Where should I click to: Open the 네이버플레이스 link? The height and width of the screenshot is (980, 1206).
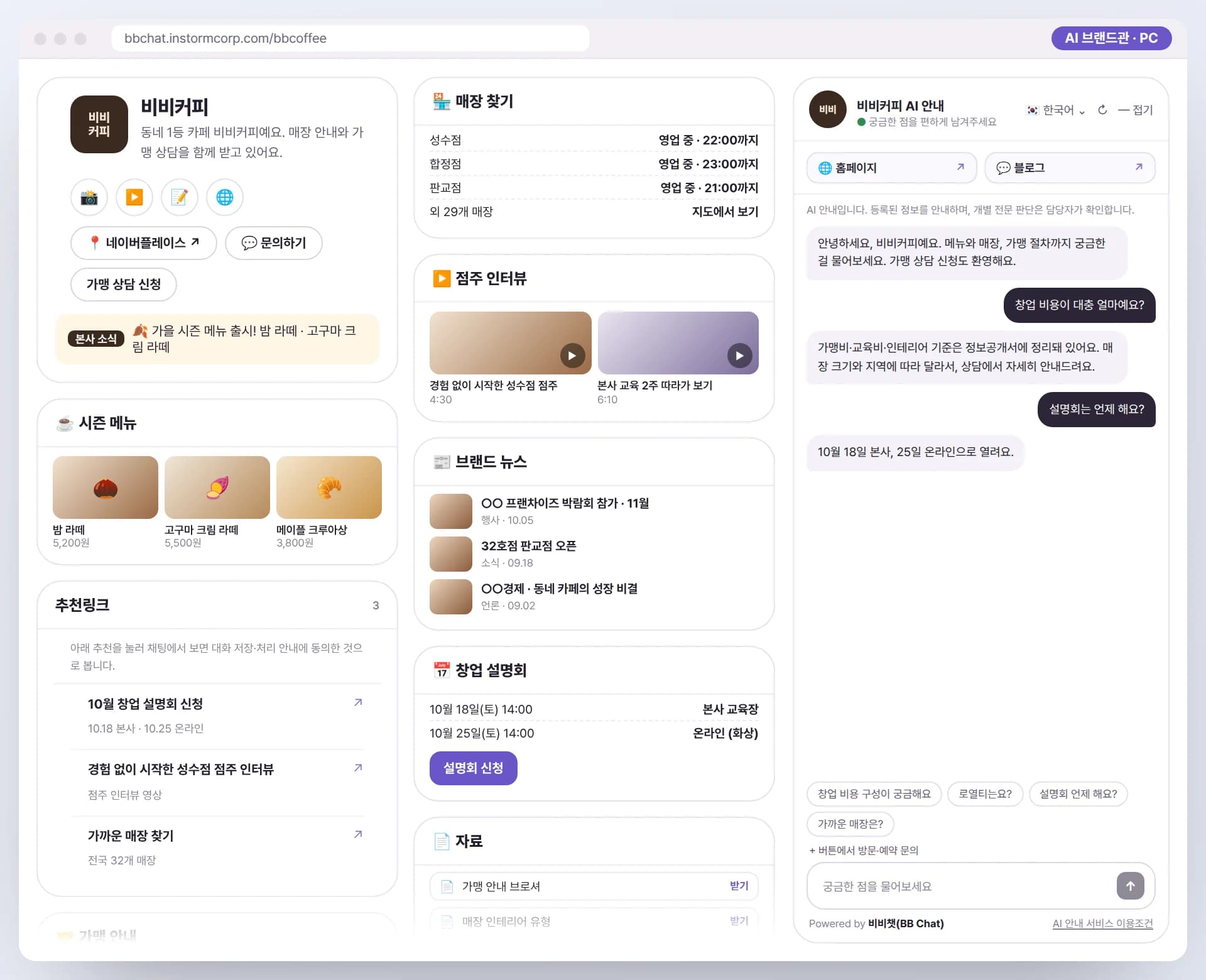pyautogui.click(x=144, y=242)
